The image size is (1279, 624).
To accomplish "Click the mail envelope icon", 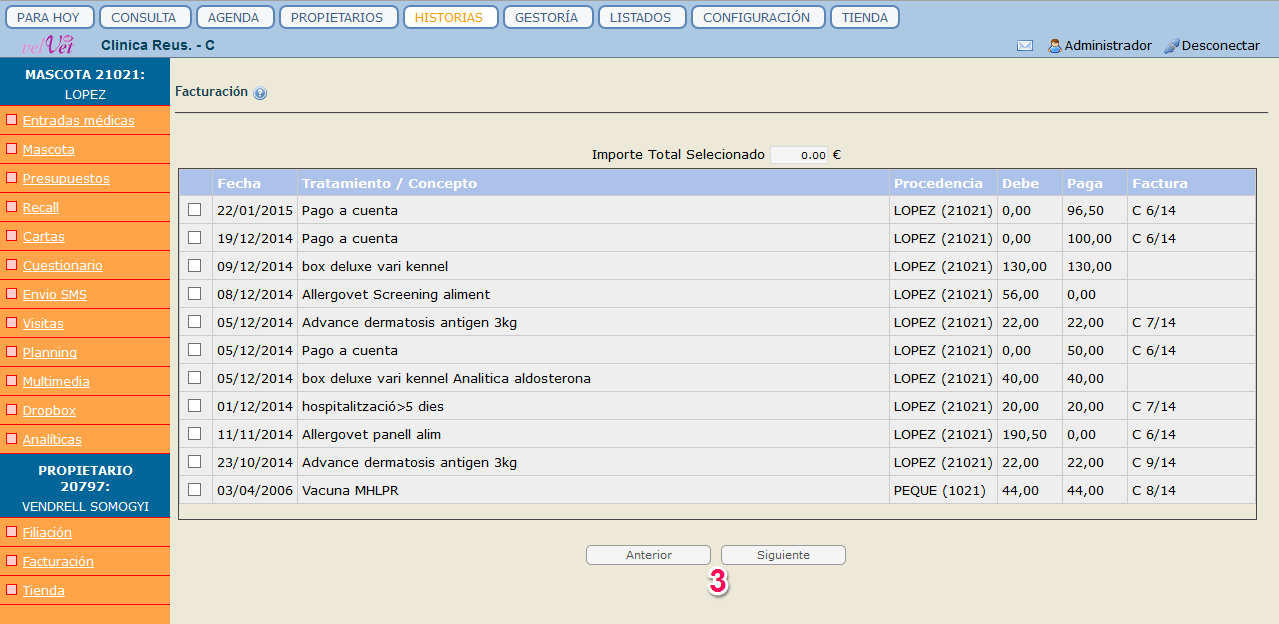I will 1024,46.
